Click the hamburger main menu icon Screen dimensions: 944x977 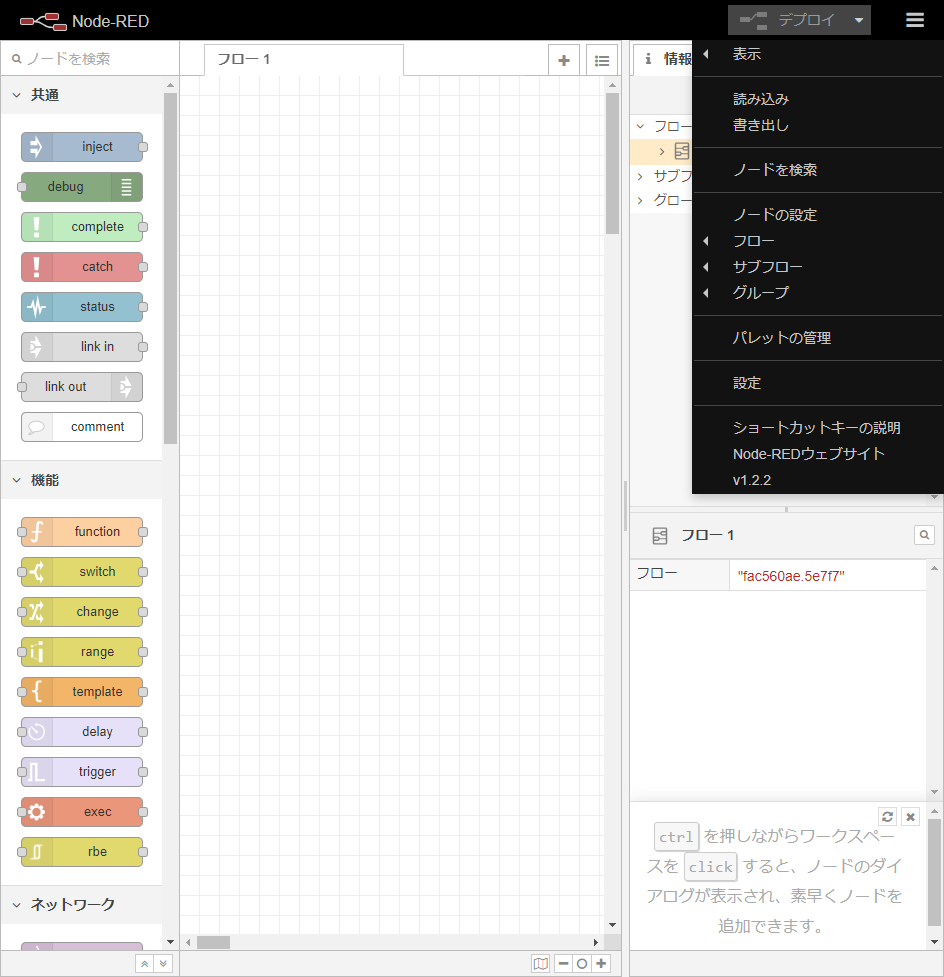coord(915,20)
